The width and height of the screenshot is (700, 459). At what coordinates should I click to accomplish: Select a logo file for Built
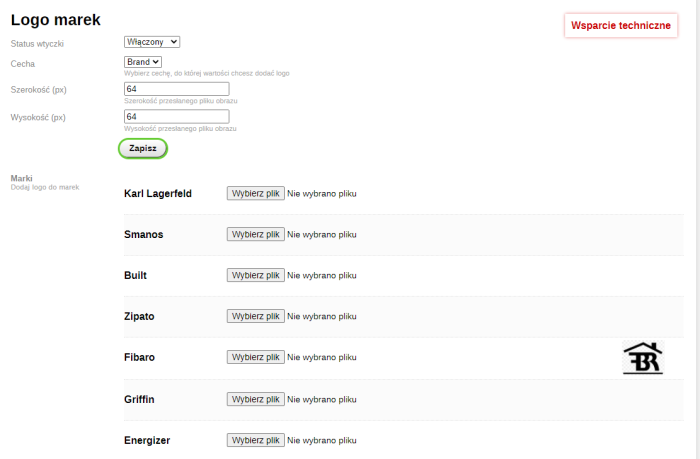pyautogui.click(x=256, y=275)
